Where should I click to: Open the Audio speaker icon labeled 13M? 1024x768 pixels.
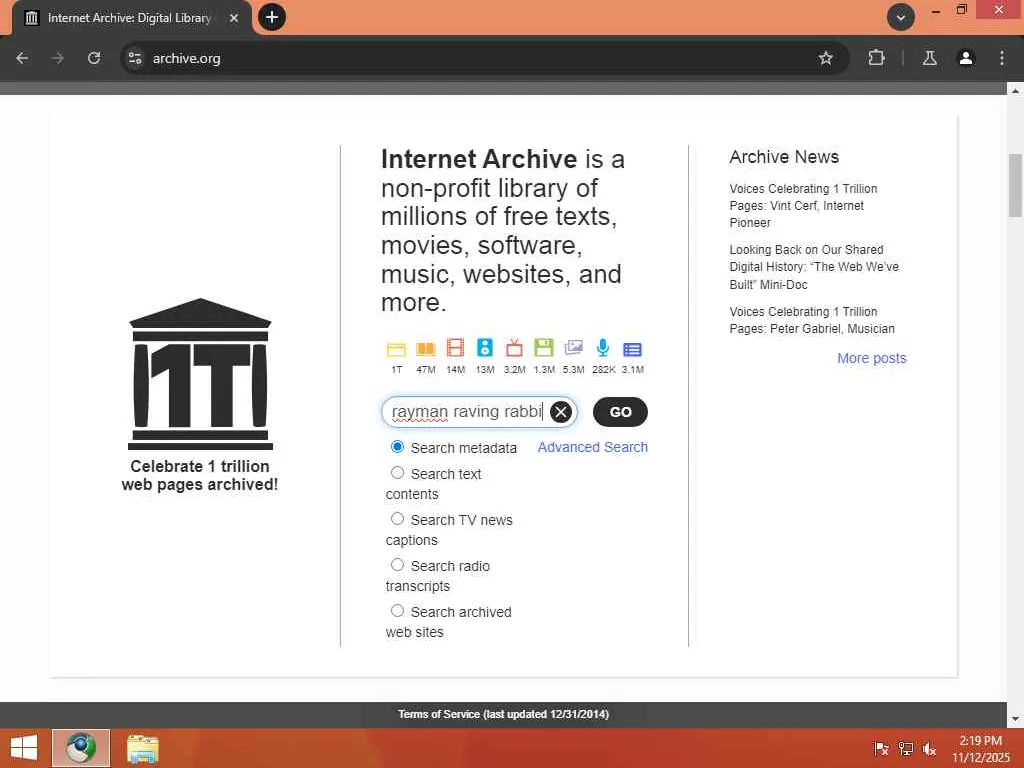pos(485,348)
